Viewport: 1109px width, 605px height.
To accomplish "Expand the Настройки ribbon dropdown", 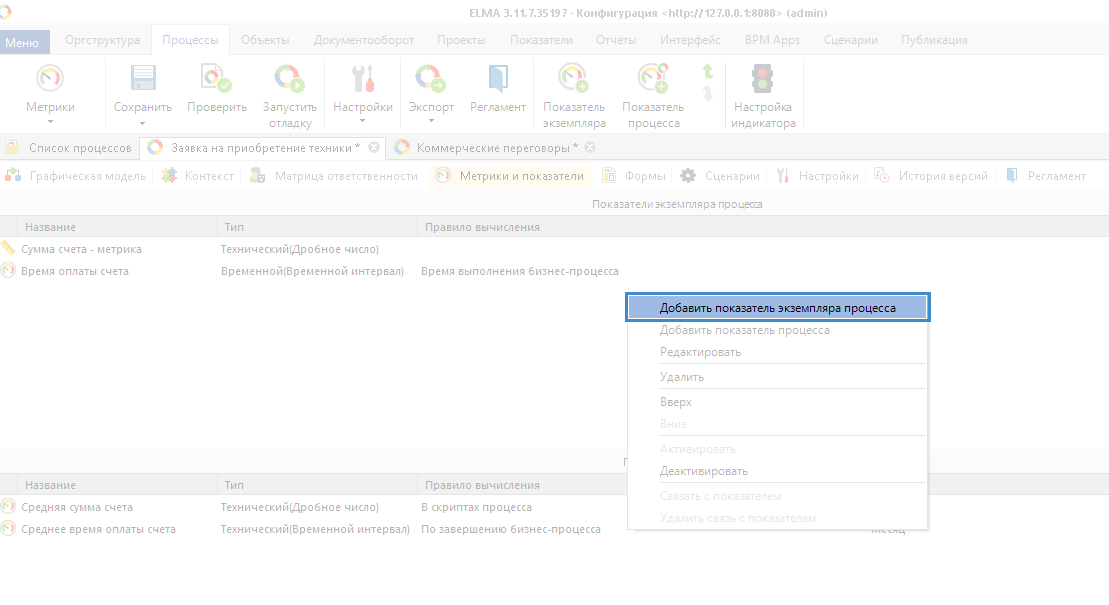I will tap(362, 122).
